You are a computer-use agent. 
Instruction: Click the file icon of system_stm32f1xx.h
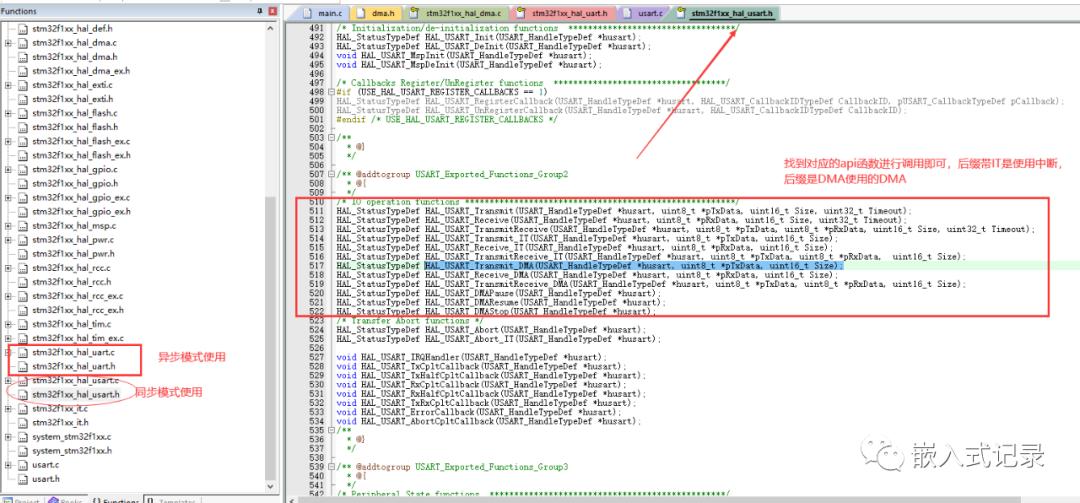click(23, 451)
